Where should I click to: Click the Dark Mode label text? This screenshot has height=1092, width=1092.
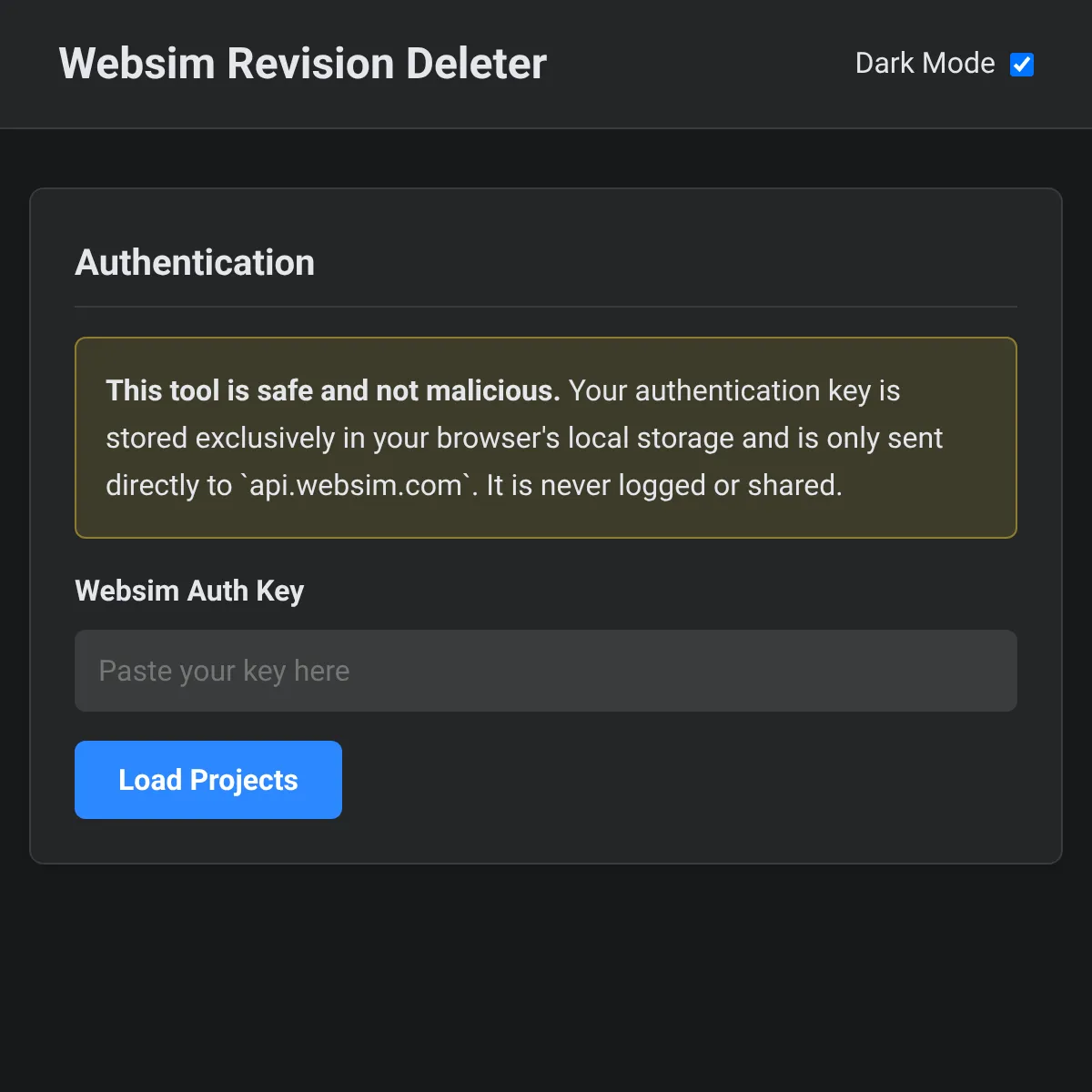925,64
